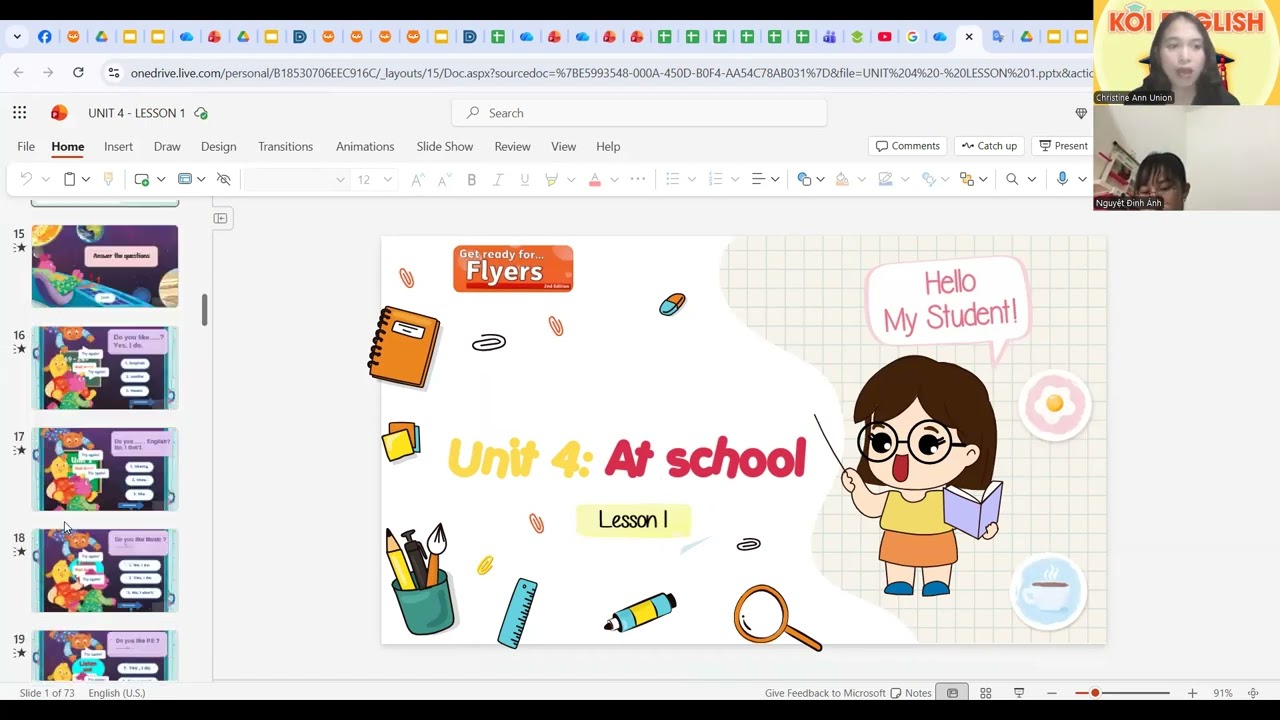The width and height of the screenshot is (1280, 720).
Task: Expand the New Slide dropdown arrow
Action: [160, 179]
